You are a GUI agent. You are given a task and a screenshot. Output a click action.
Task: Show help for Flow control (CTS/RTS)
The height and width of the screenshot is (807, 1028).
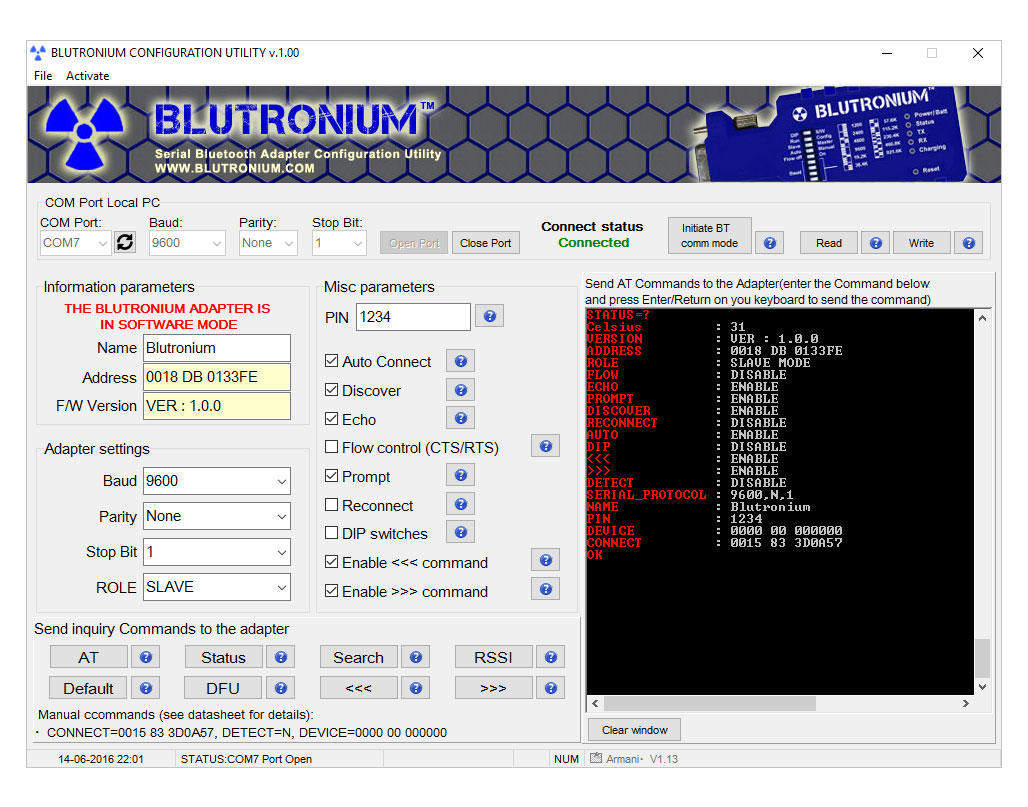coord(545,446)
